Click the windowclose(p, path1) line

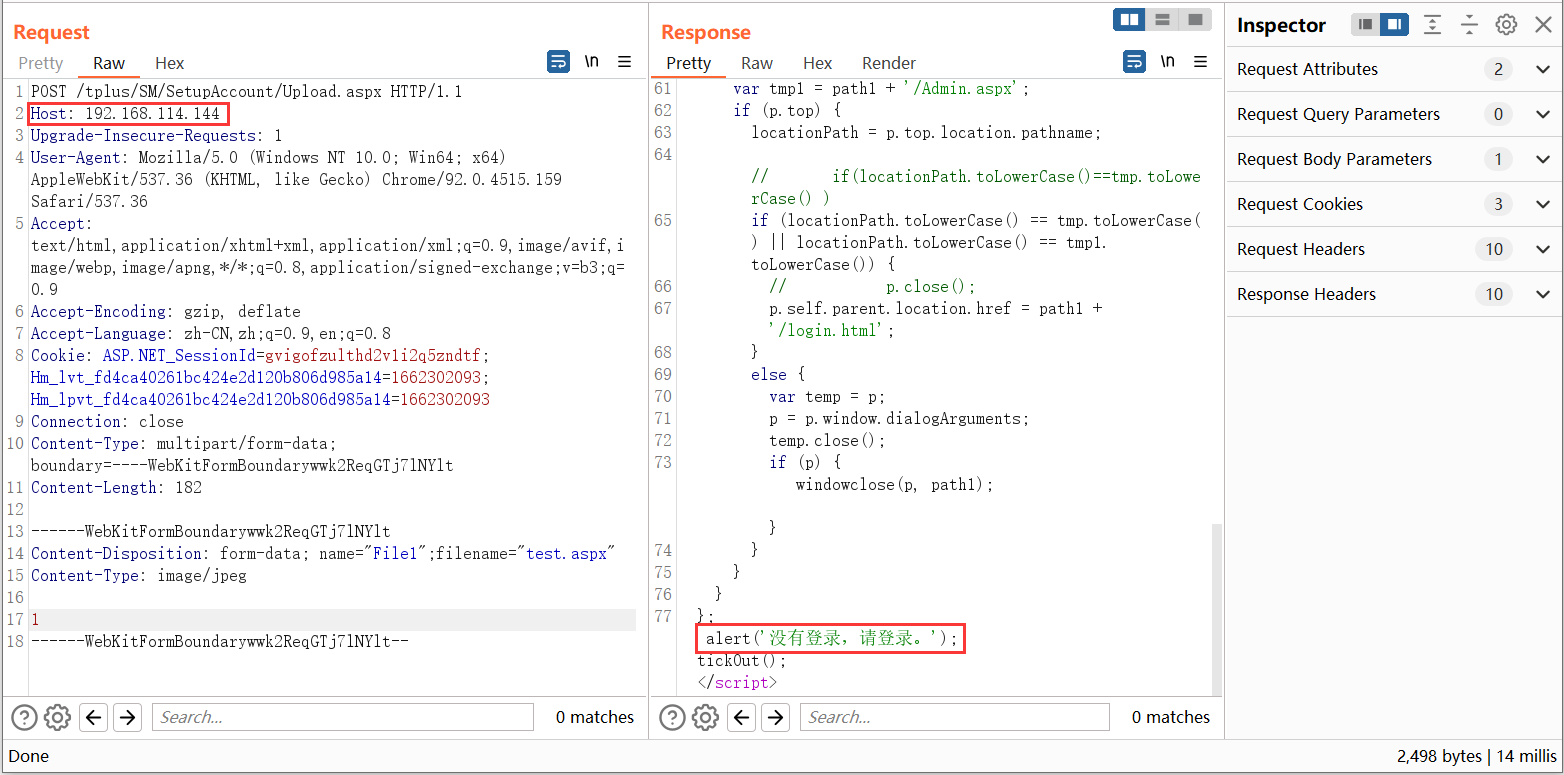pos(895,484)
